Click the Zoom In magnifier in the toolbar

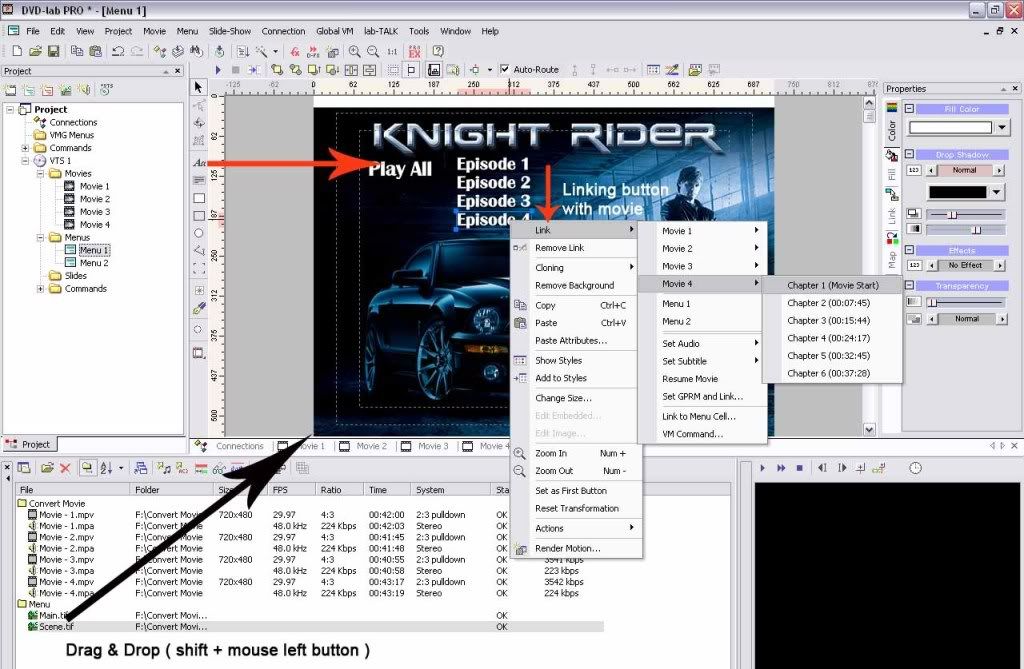coord(355,51)
